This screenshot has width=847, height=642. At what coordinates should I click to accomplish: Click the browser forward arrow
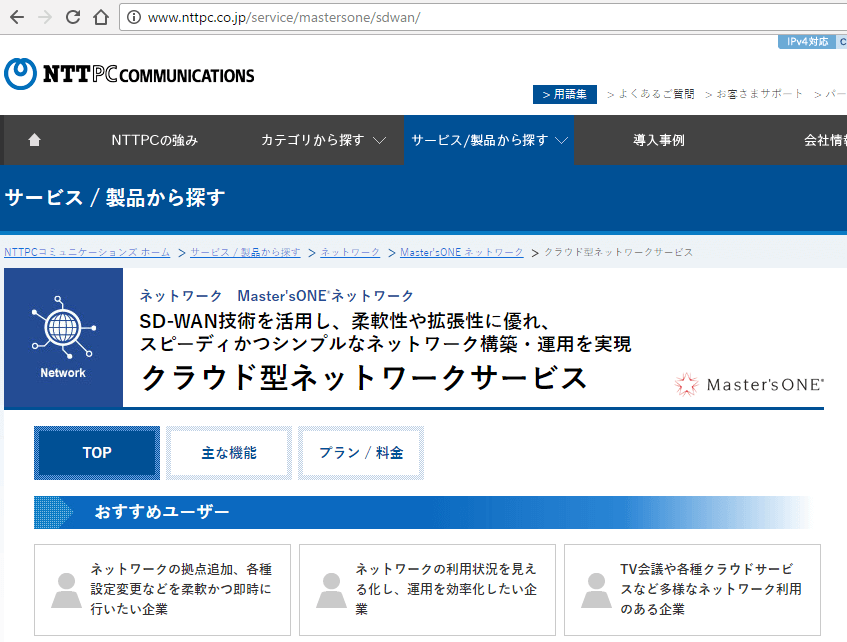45,17
